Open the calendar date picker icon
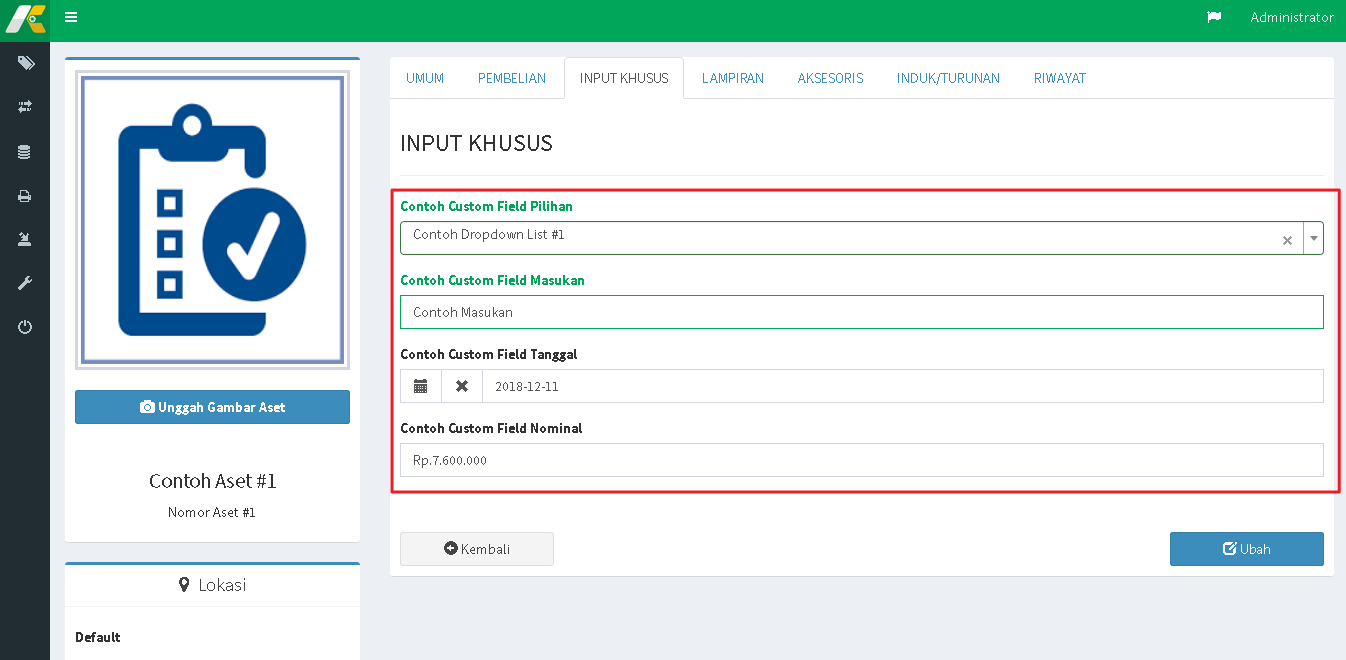1346x660 pixels. pyautogui.click(x=421, y=386)
